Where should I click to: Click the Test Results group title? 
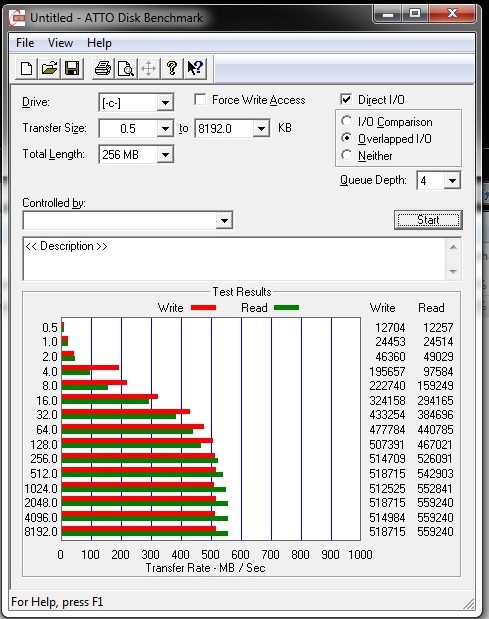pyautogui.click(x=242, y=292)
